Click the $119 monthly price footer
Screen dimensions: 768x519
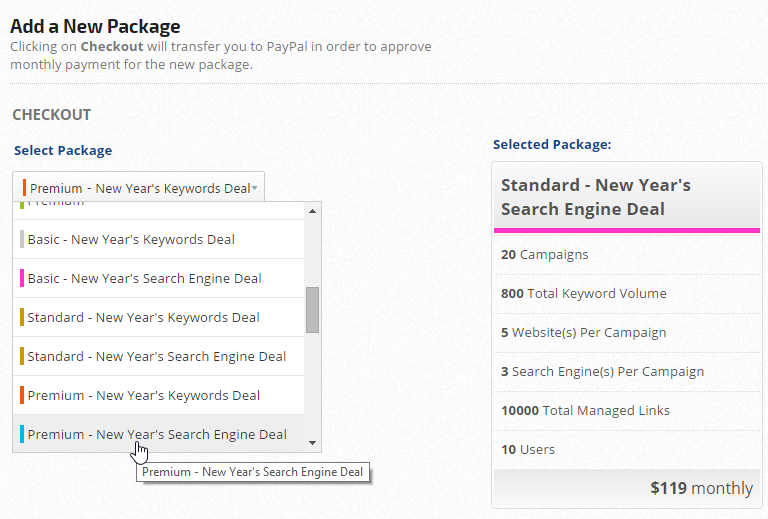coord(701,488)
